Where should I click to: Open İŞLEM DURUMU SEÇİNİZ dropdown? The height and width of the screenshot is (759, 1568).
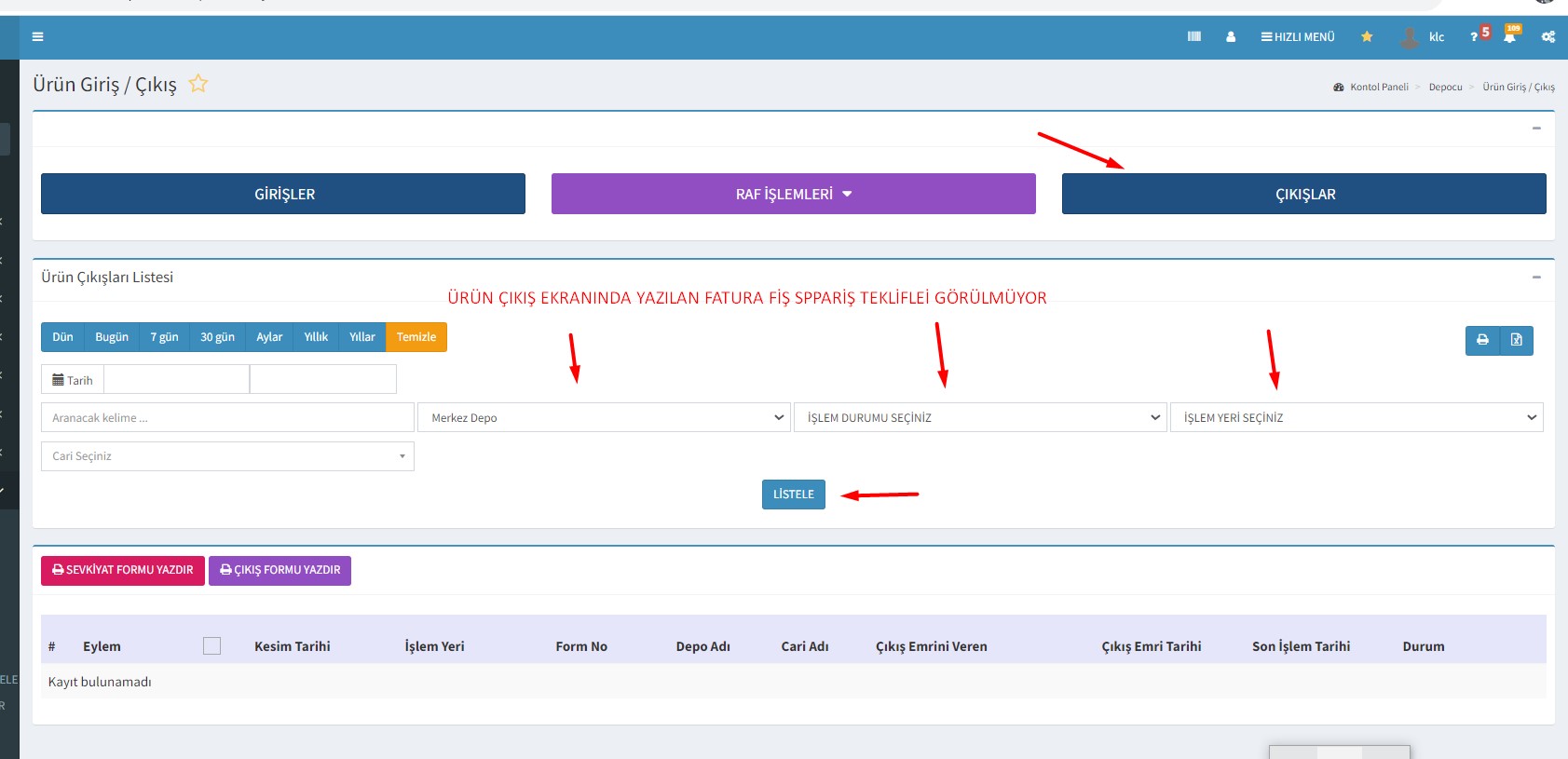pos(980,418)
